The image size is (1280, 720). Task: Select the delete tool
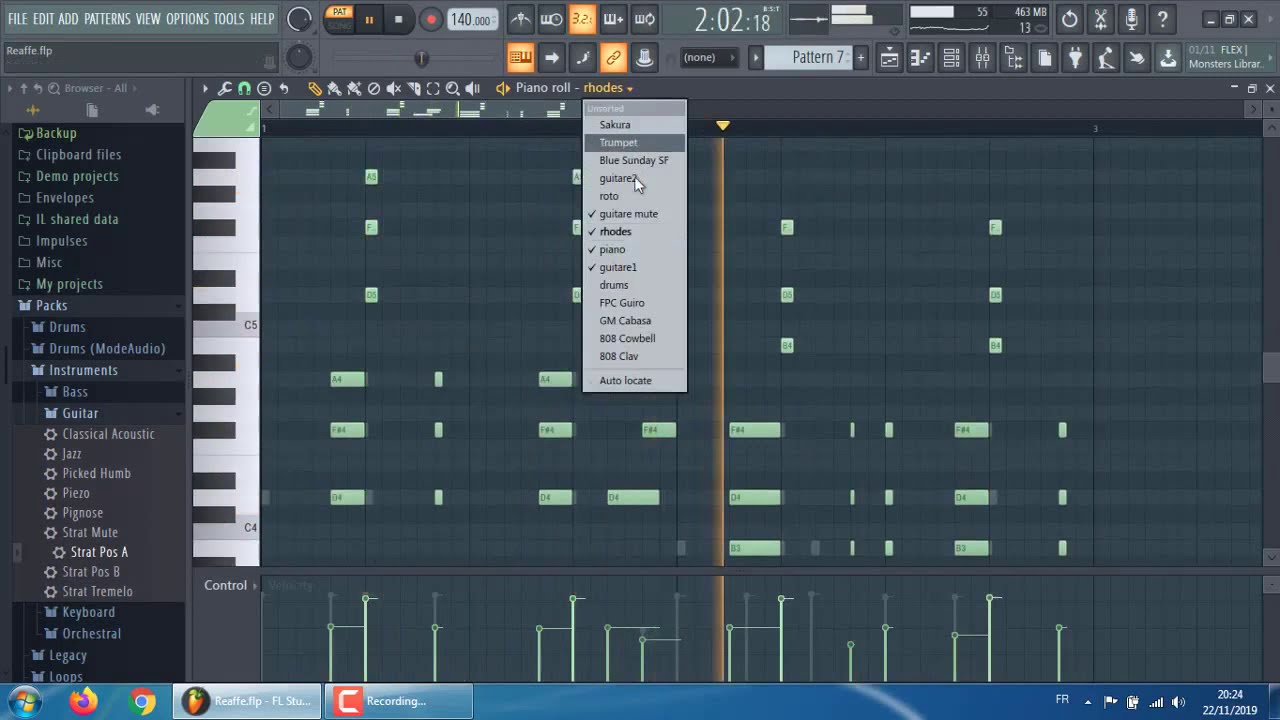pyautogui.click(x=374, y=88)
